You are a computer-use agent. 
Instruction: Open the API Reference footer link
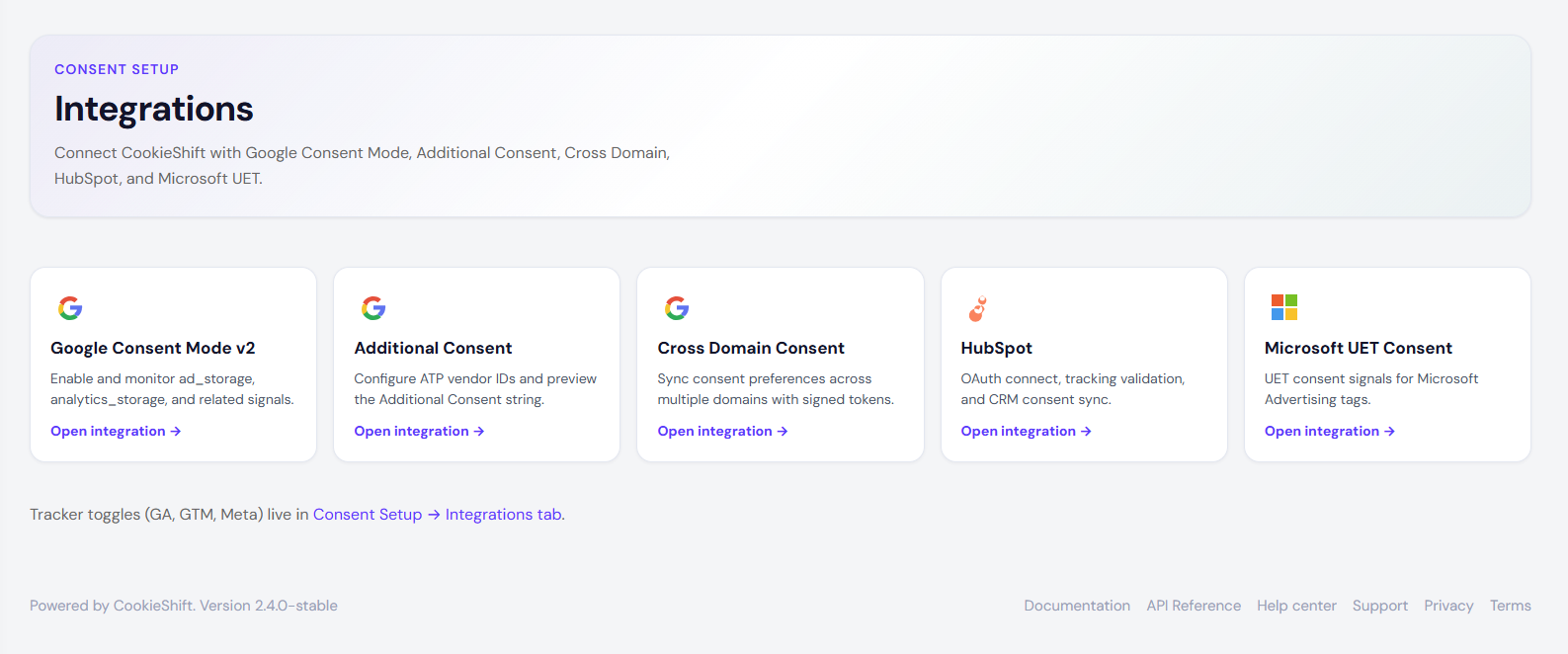click(x=1194, y=606)
